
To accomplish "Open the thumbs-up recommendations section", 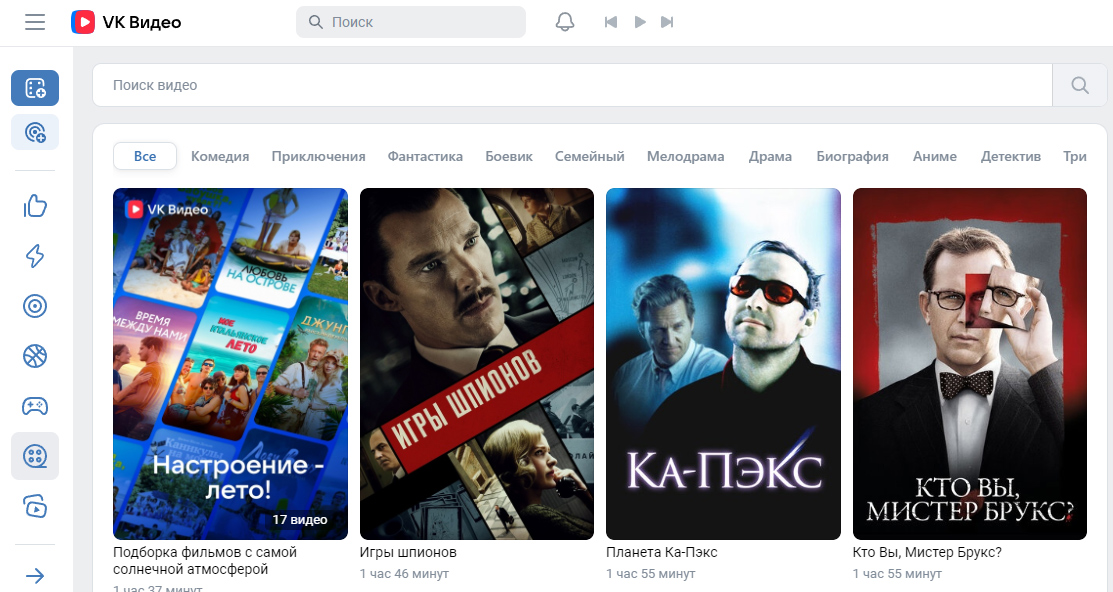I will tap(35, 206).
